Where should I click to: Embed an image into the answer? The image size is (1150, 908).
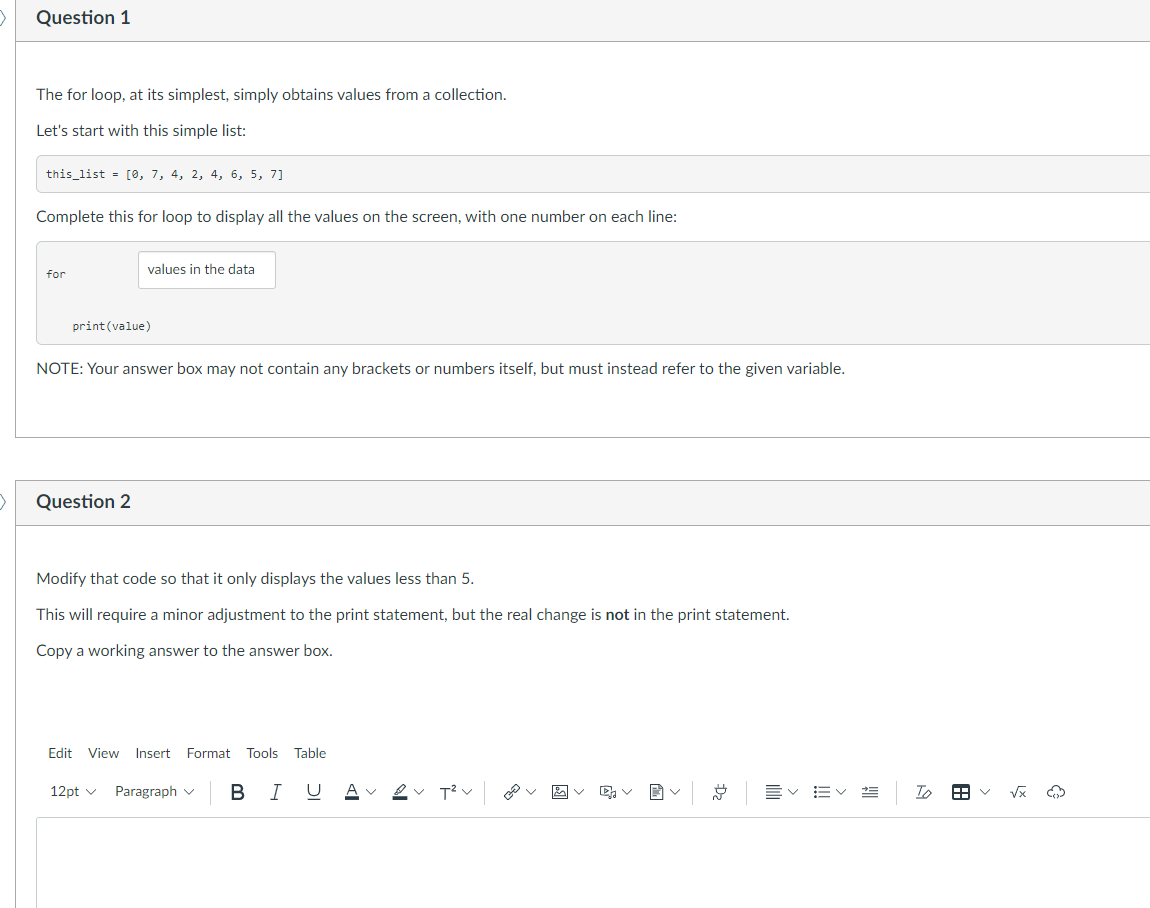[x=559, y=791]
